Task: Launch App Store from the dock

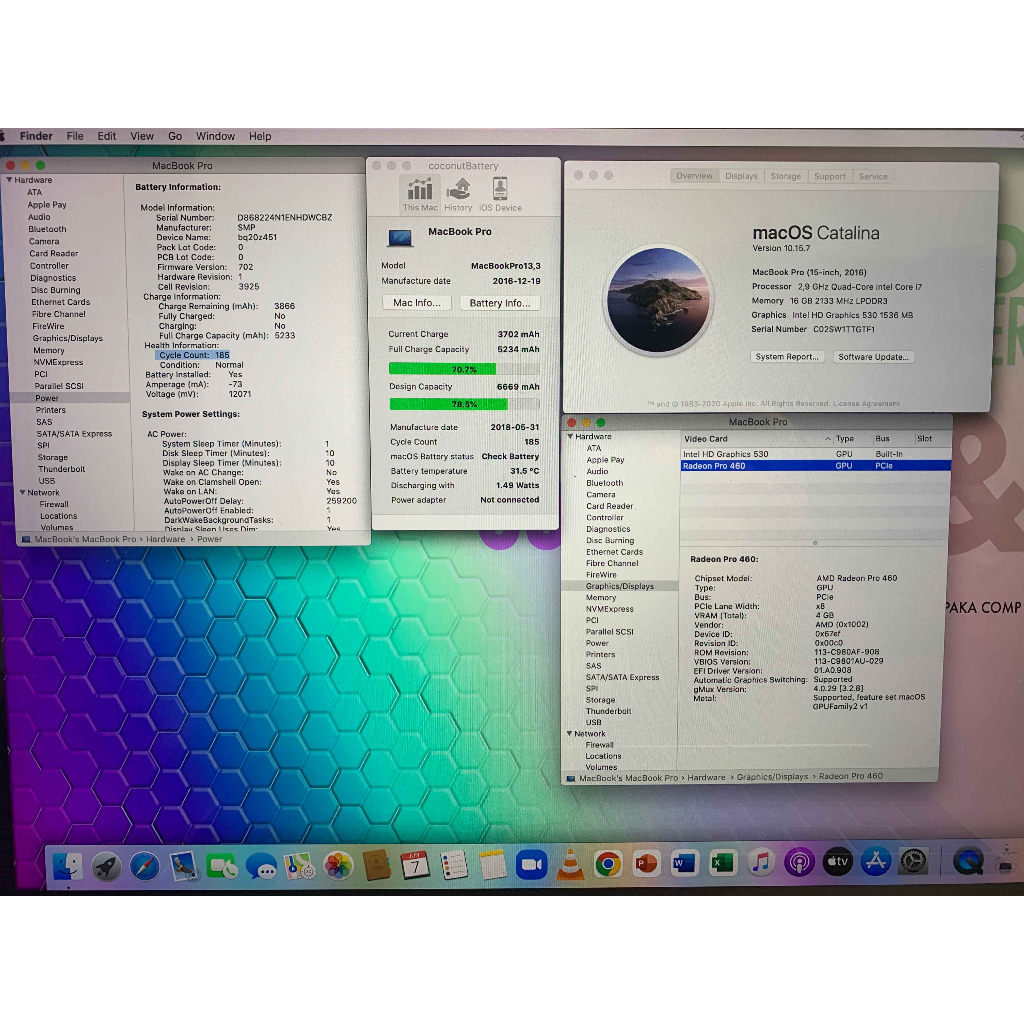Action: click(875, 862)
